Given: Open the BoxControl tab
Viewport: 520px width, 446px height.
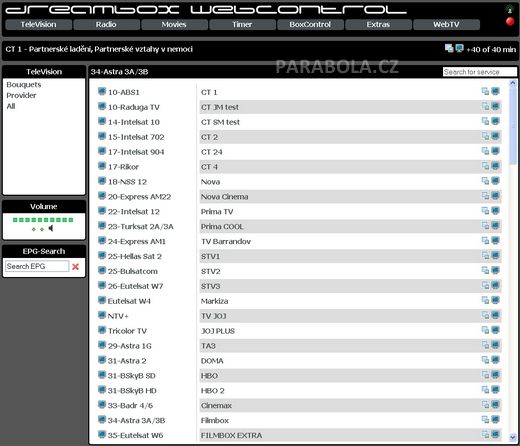Looking at the screenshot, I should tap(310, 24).
